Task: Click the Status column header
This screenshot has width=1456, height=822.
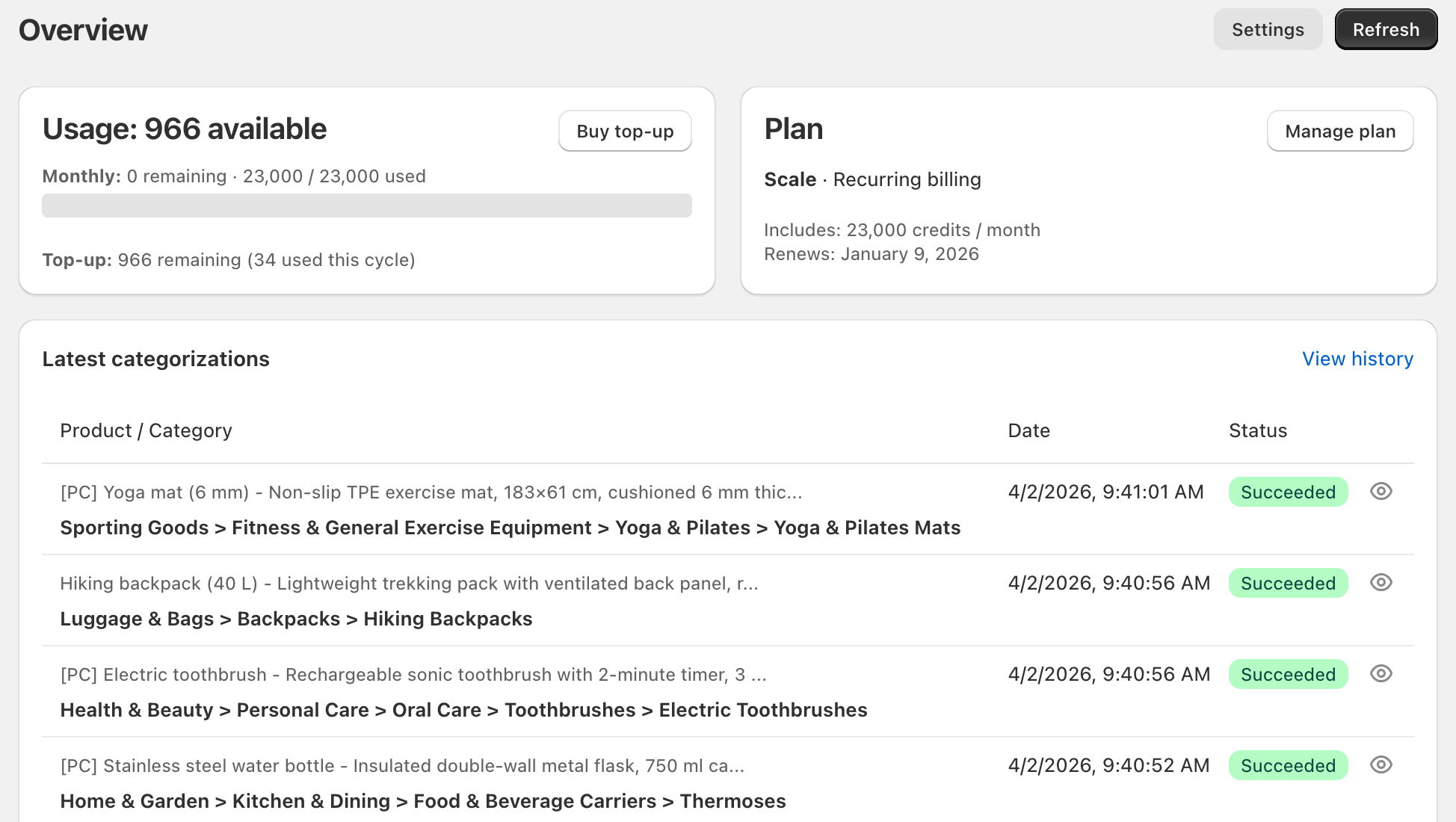Action: [x=1258, y=430]
